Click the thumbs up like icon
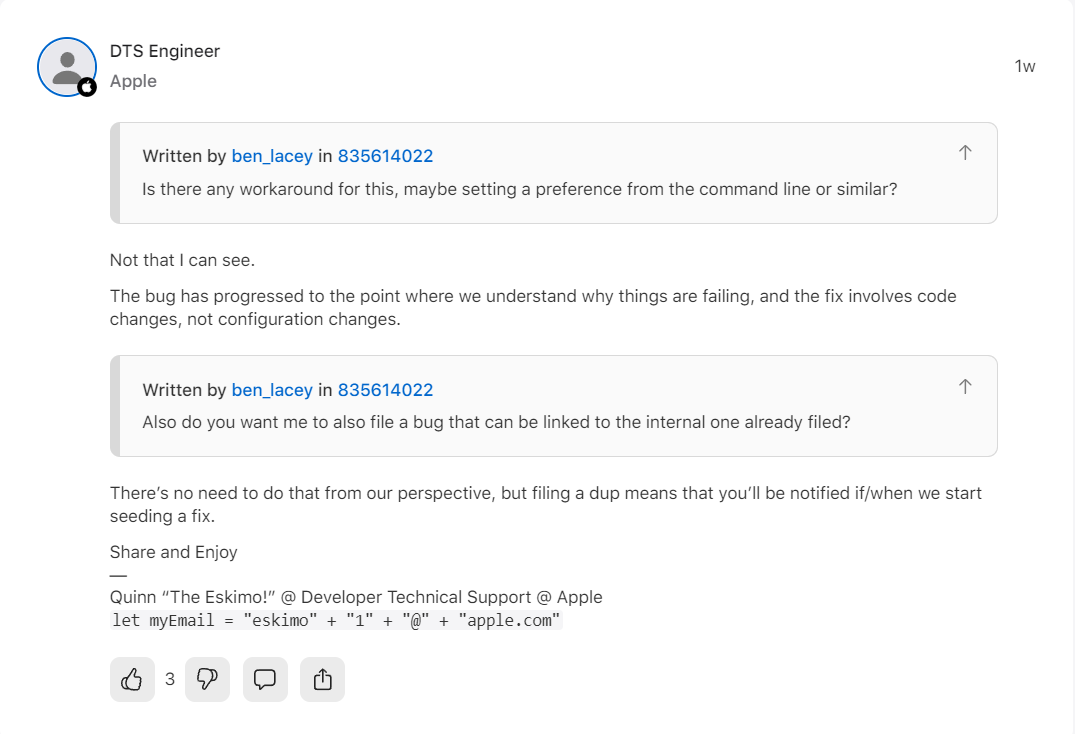This screenshot has height=734, width=1075. coord(132,679)
